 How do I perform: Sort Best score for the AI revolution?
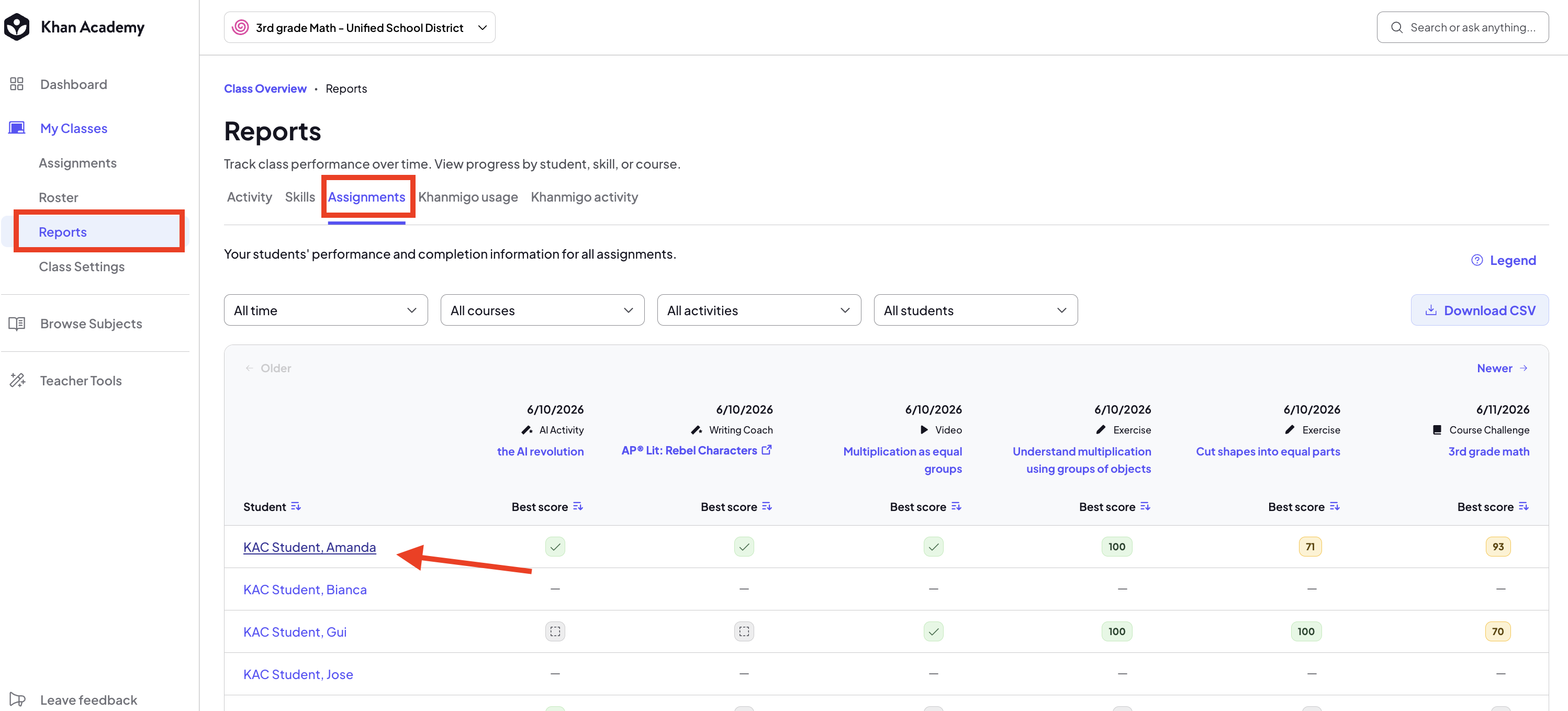pyautogui.click(x=578, y=506)
